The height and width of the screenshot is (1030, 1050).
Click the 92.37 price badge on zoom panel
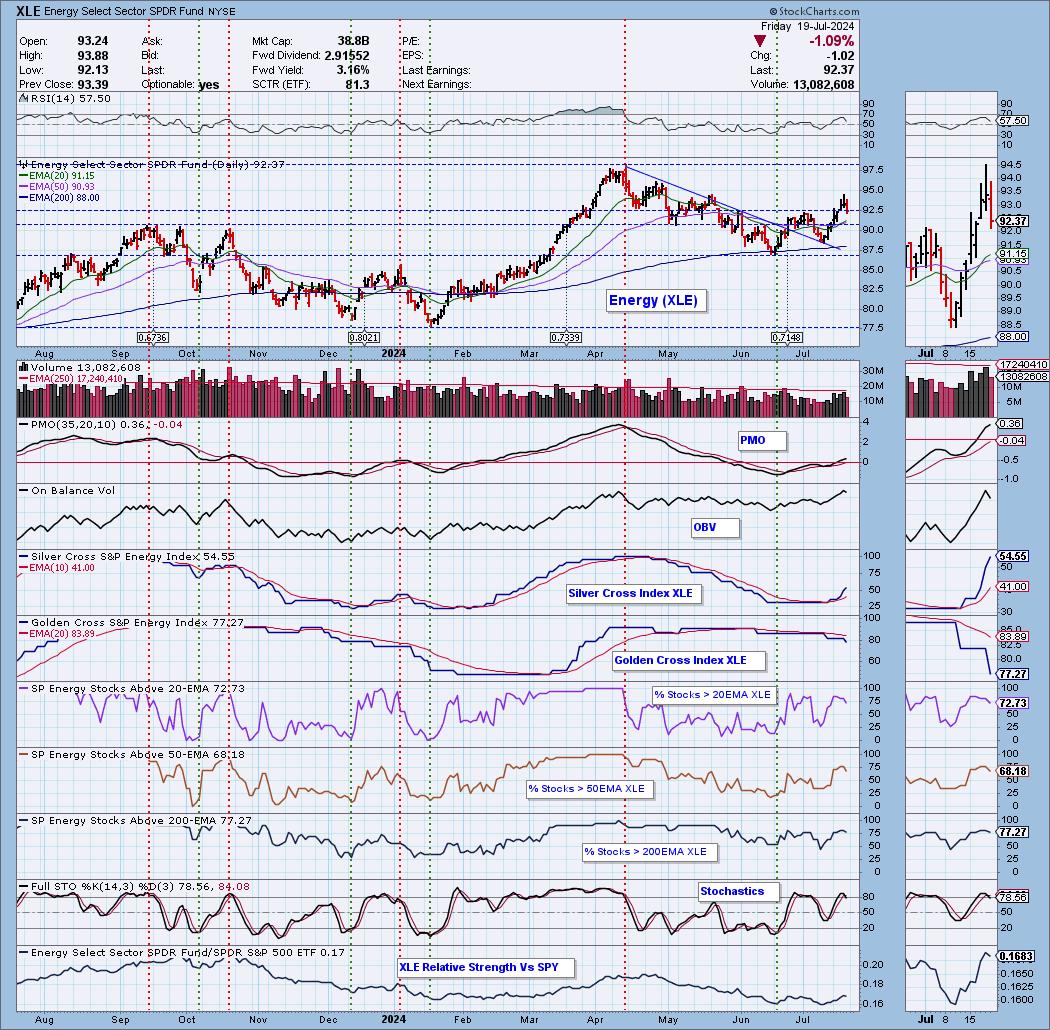[x=1013, y=221]
